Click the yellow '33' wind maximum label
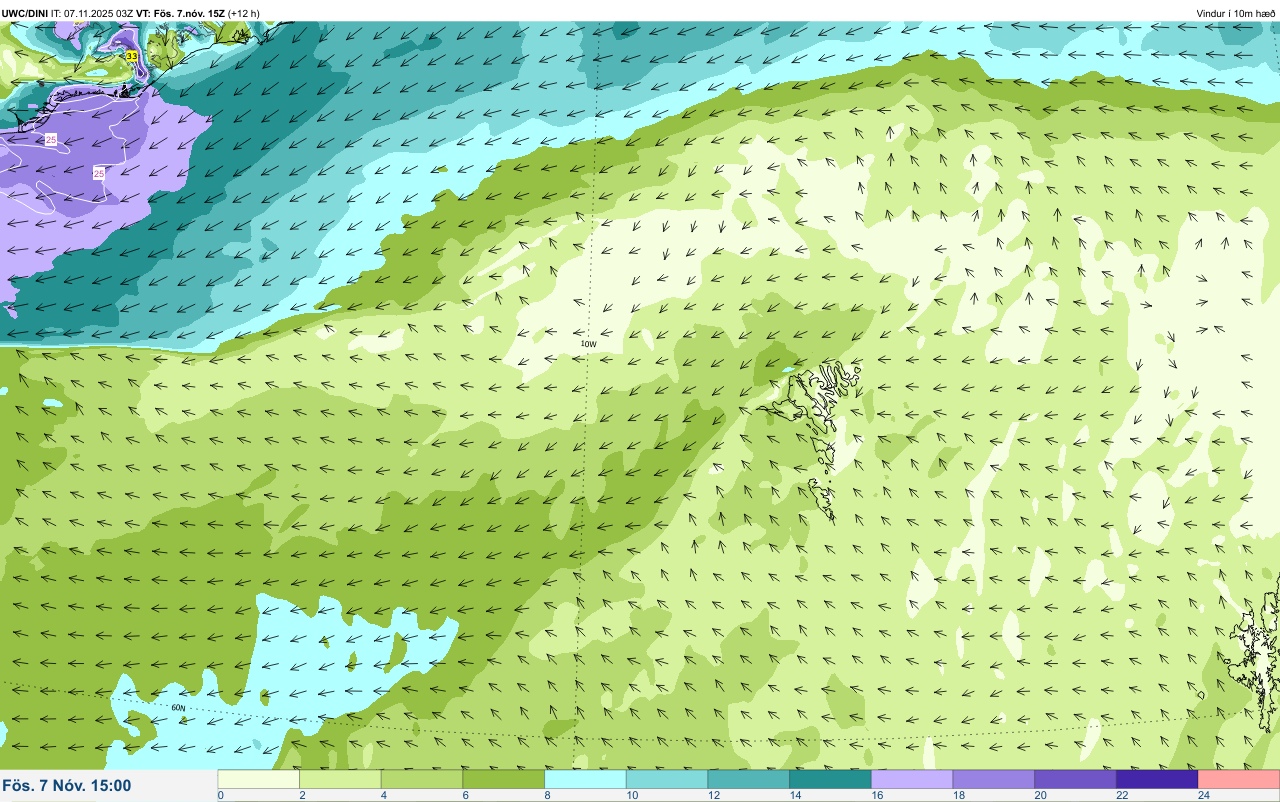 tap(132, 56)
